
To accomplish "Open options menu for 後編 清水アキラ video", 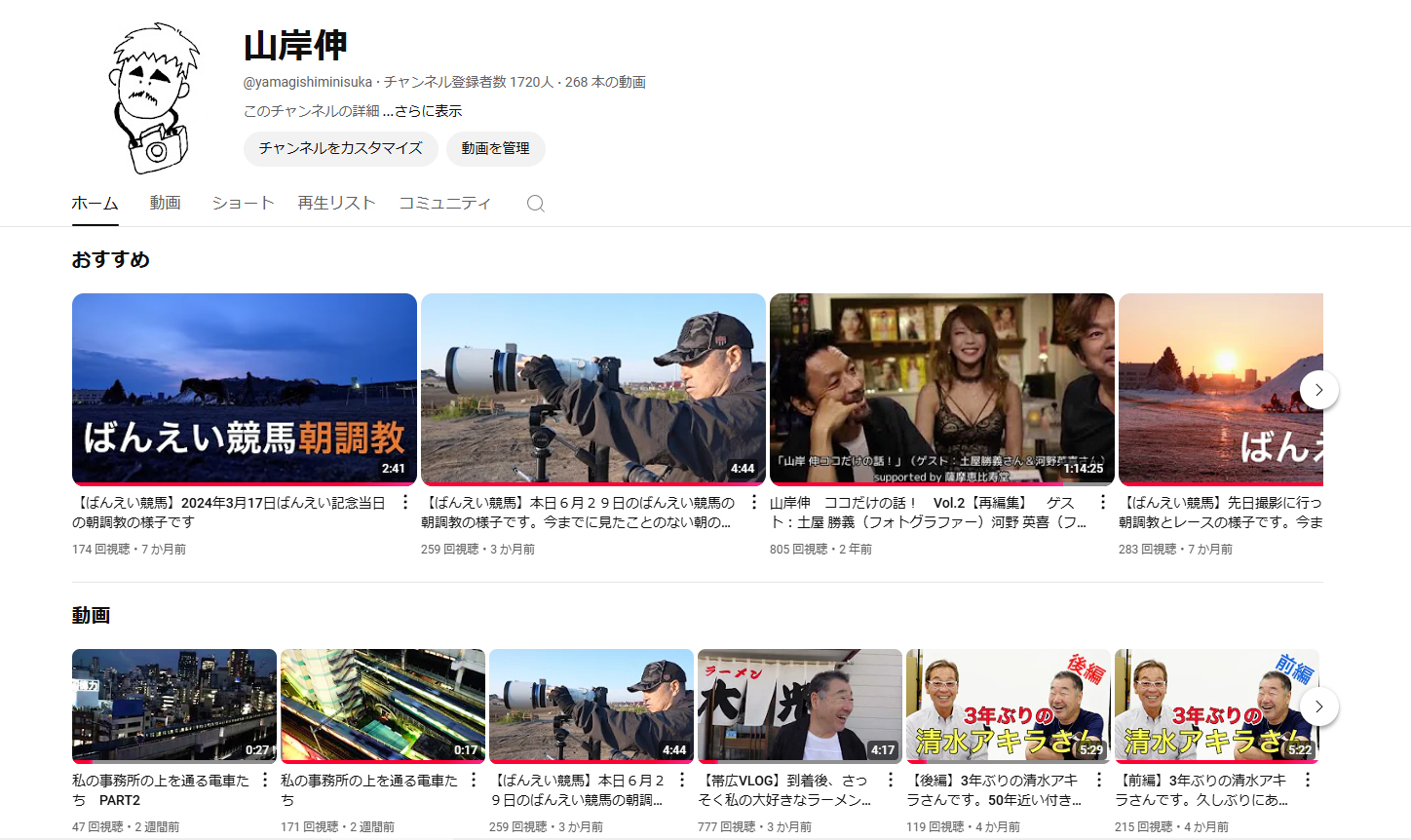I will coord(1097,780).
